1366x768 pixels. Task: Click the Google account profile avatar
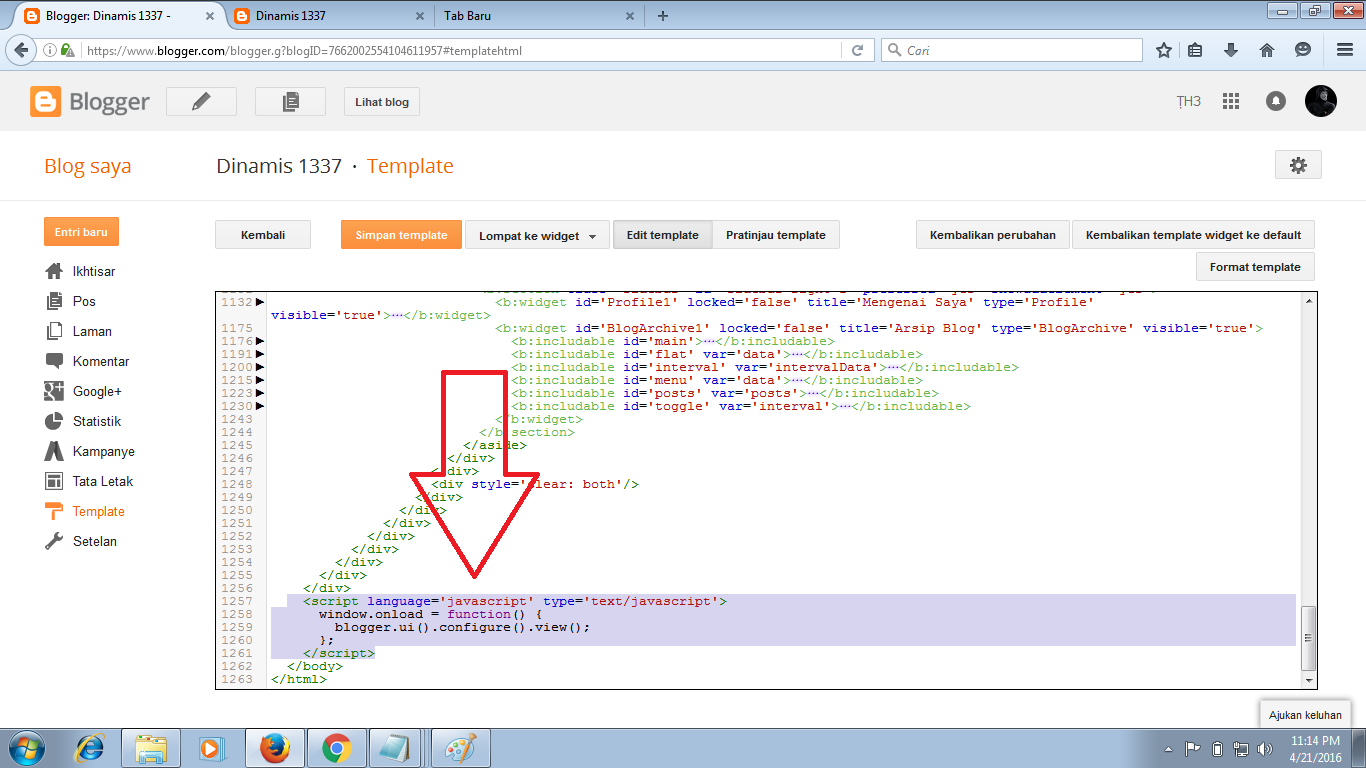tap(1321, 100)
